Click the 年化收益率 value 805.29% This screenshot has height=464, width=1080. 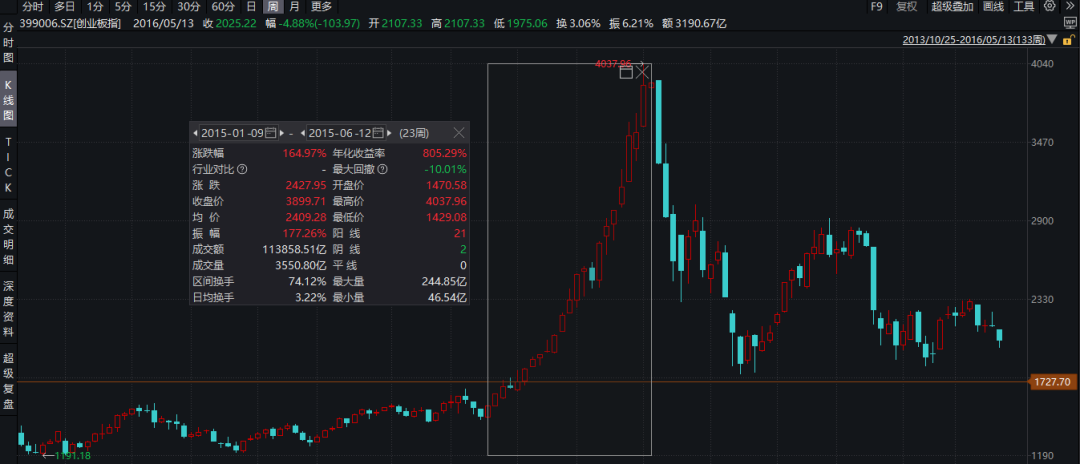pyautogui.click(x=444, y=153)
